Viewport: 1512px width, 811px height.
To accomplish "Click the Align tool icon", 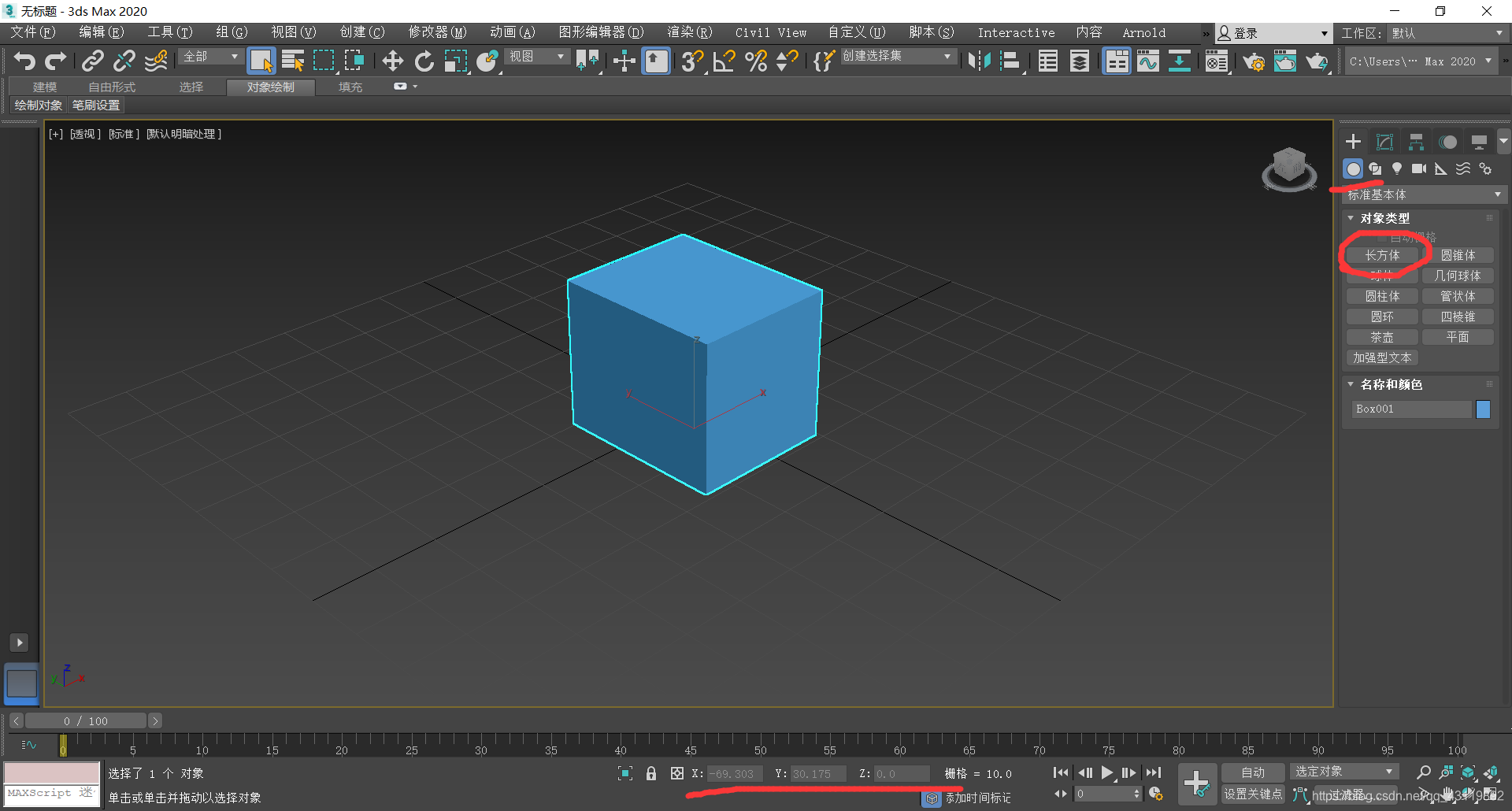I will [x=1010, y=61].
